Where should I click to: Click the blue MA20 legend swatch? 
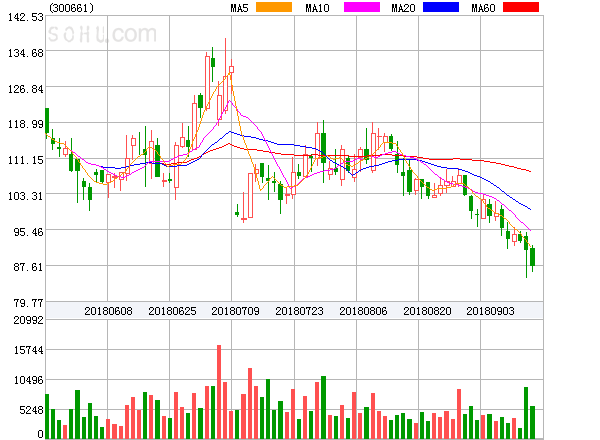coord(440,8)
